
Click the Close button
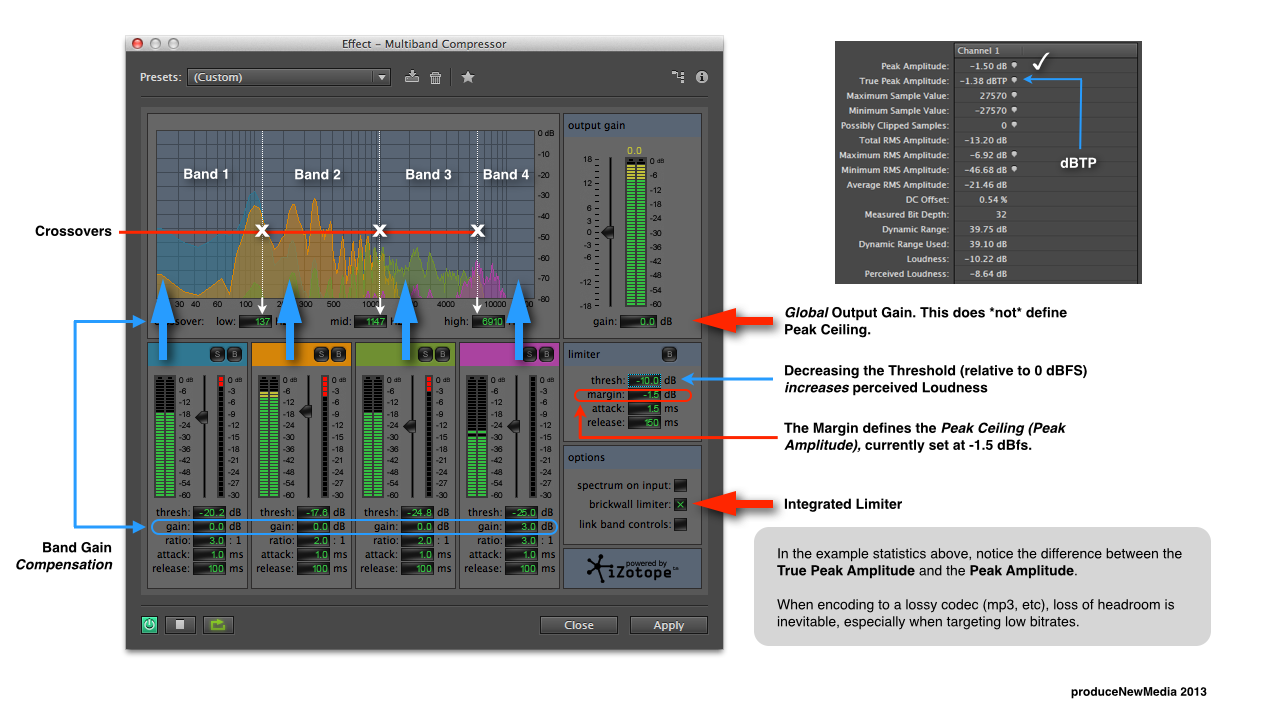(x=578, y=625)
